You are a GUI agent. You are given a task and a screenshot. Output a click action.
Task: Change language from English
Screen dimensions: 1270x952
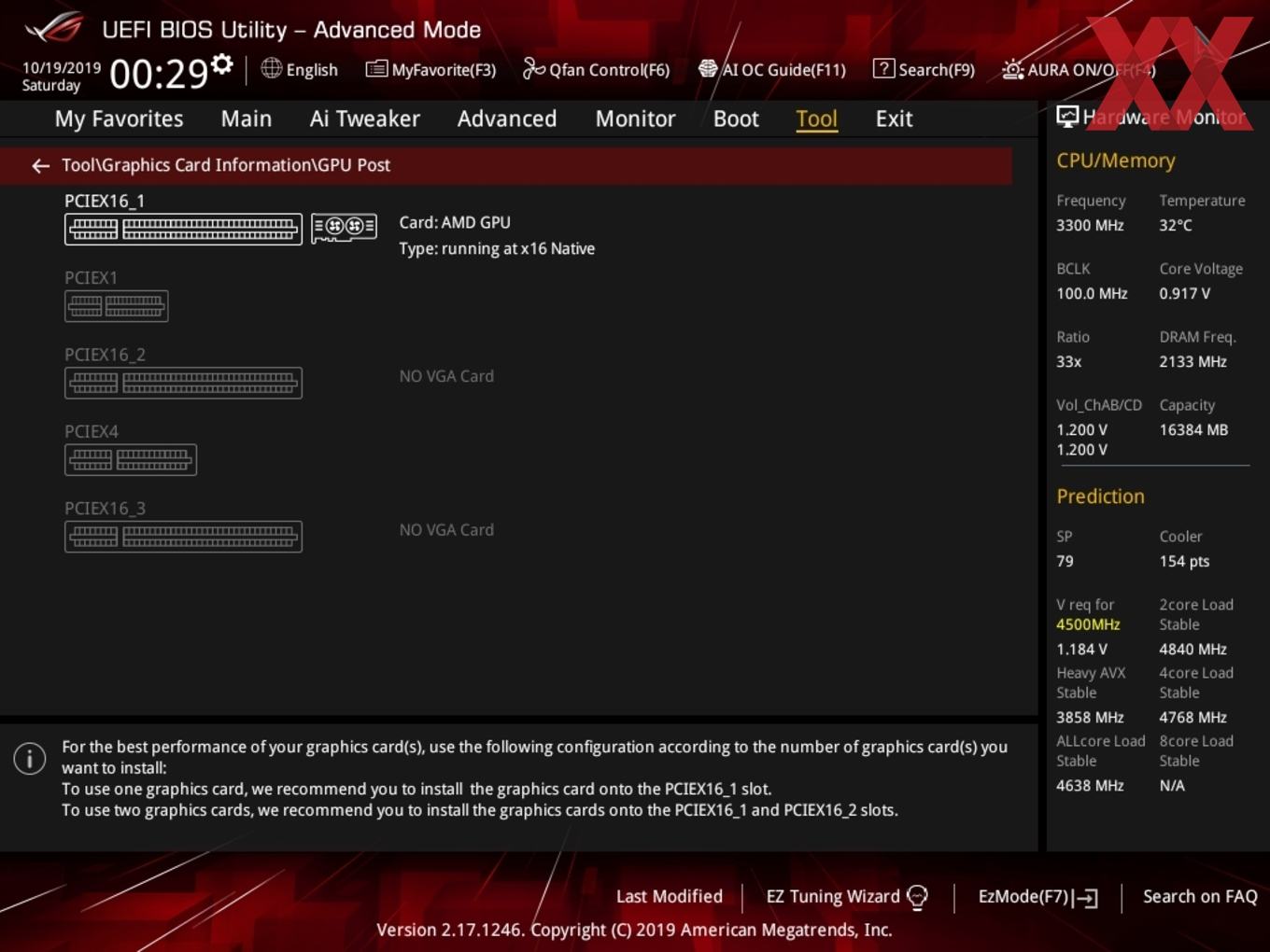coord(312,70)
